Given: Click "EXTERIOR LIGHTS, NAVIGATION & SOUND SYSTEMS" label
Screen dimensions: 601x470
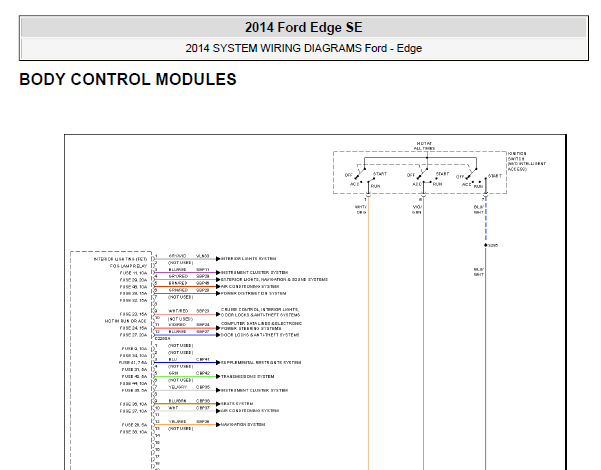Looking at the screenshot, I should (274, 279).
